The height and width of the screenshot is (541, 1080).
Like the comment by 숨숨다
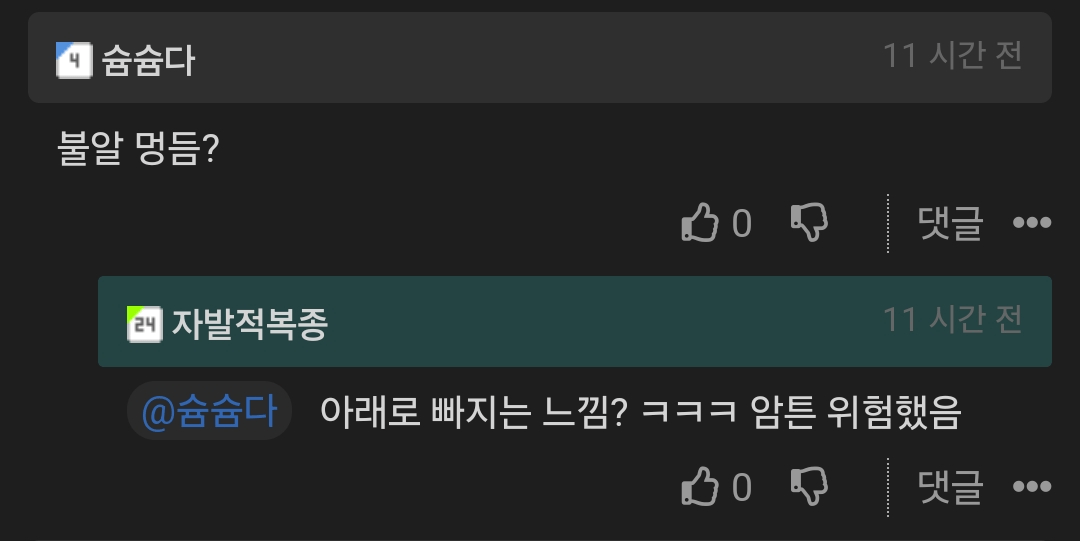click(700, 222)
